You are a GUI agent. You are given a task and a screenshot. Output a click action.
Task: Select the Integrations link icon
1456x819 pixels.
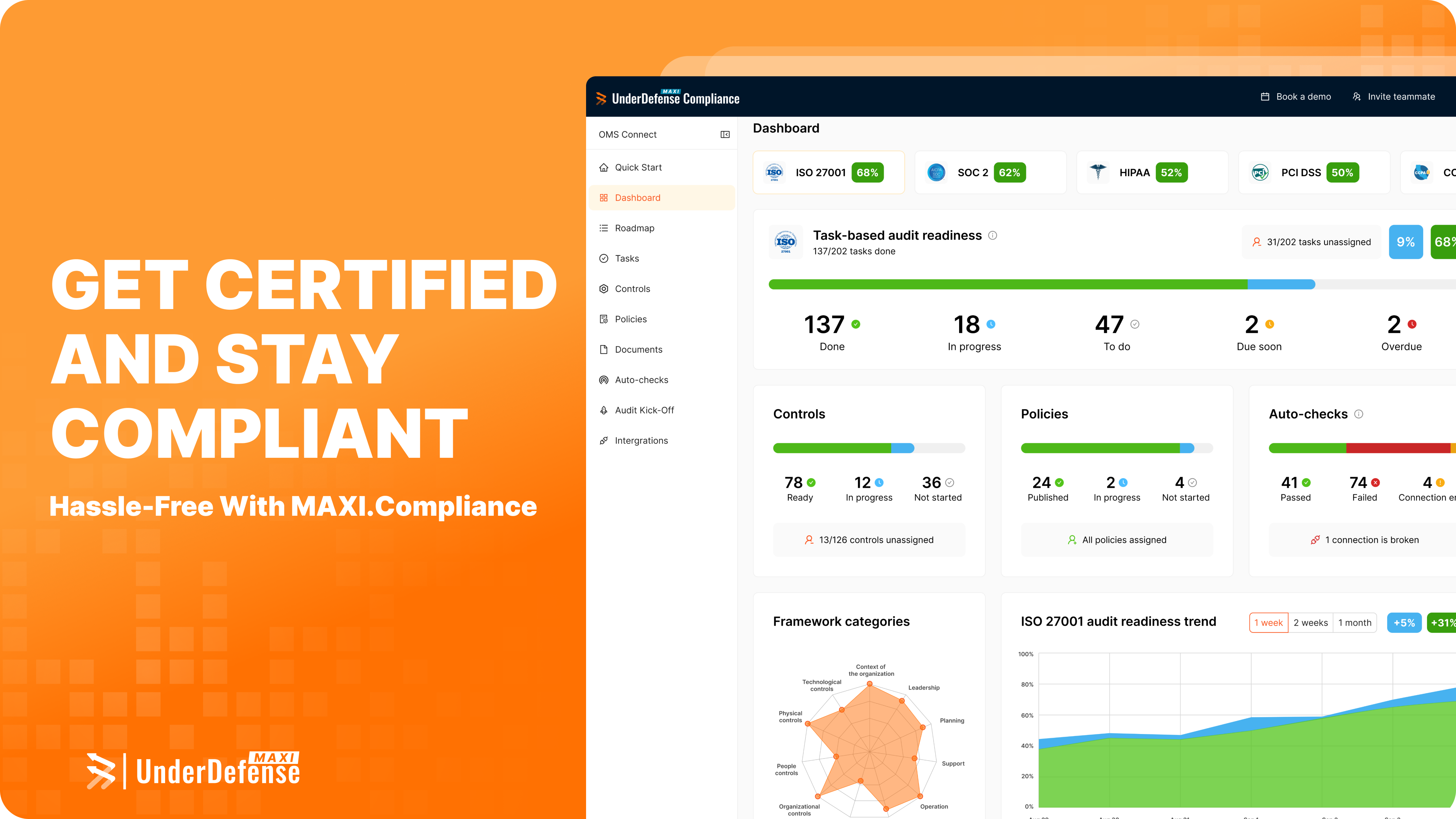point(604,440)
